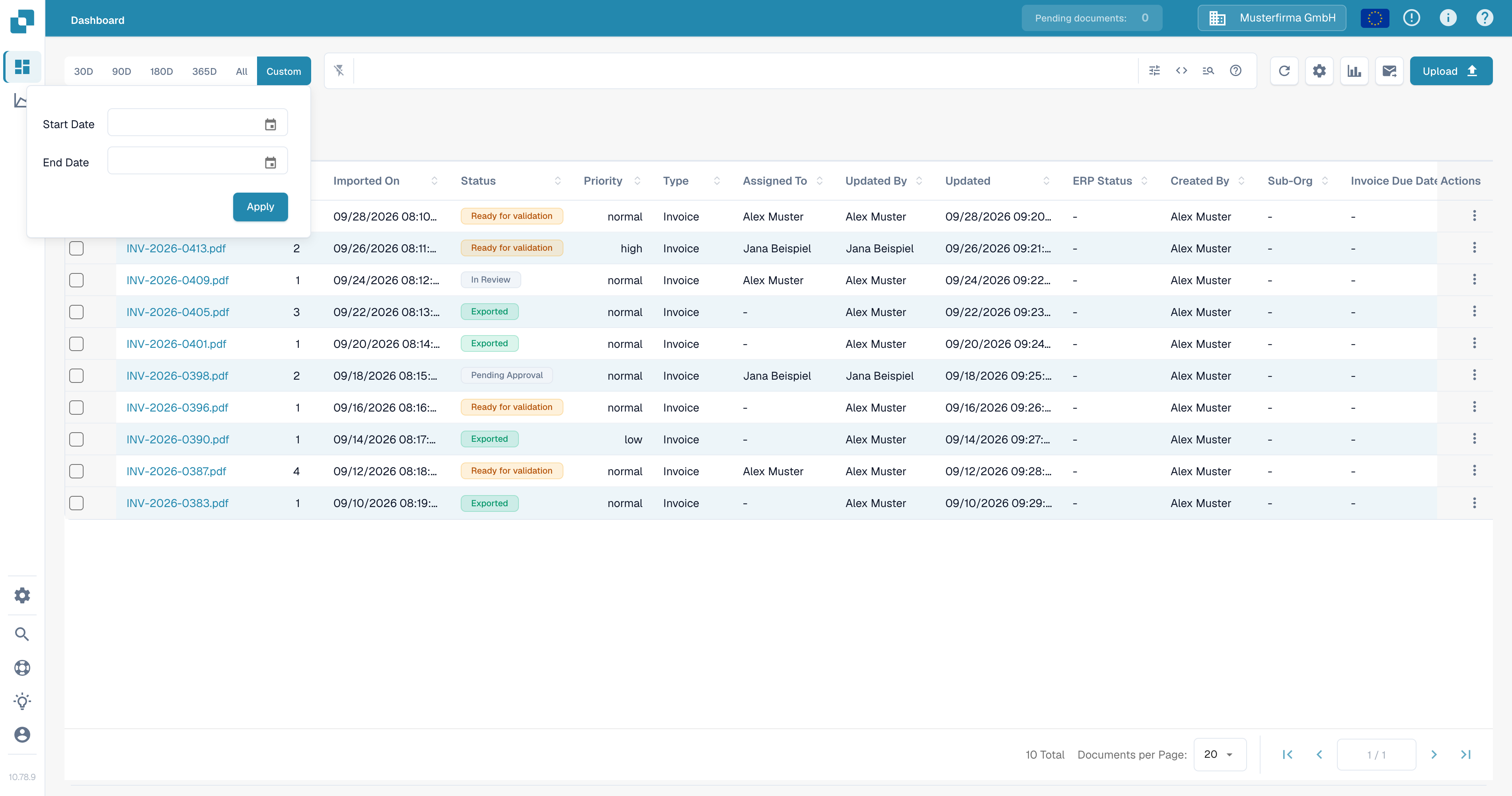Switch to the 90D range tab

[x=121, y=71]
